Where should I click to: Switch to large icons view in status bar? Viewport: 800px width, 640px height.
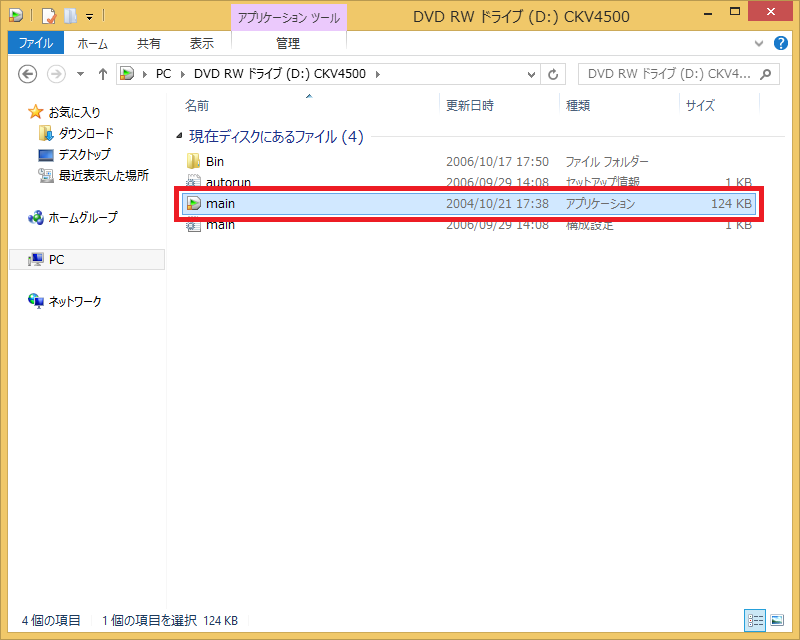click(x=777, y=620)
